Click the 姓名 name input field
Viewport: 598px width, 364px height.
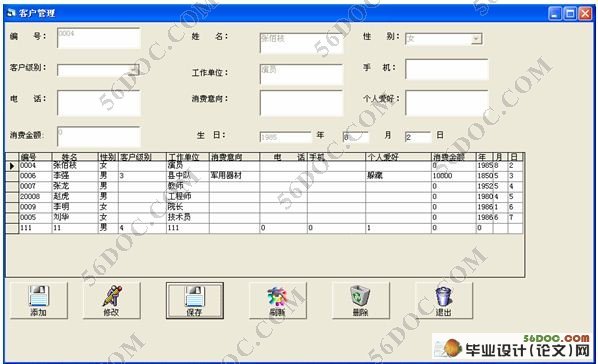click(x=301, y=43)
